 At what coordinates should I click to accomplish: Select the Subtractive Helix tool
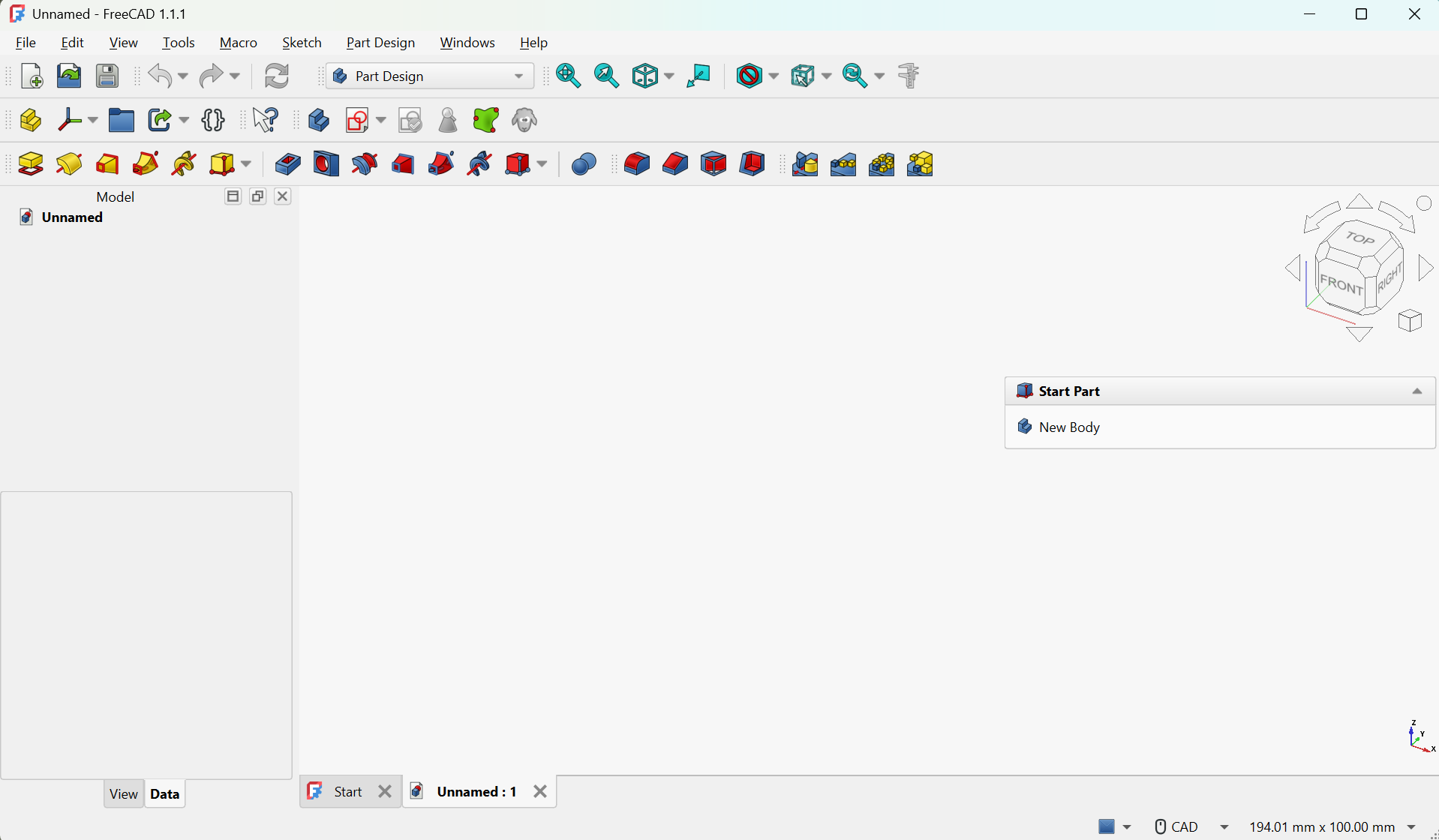479,163
